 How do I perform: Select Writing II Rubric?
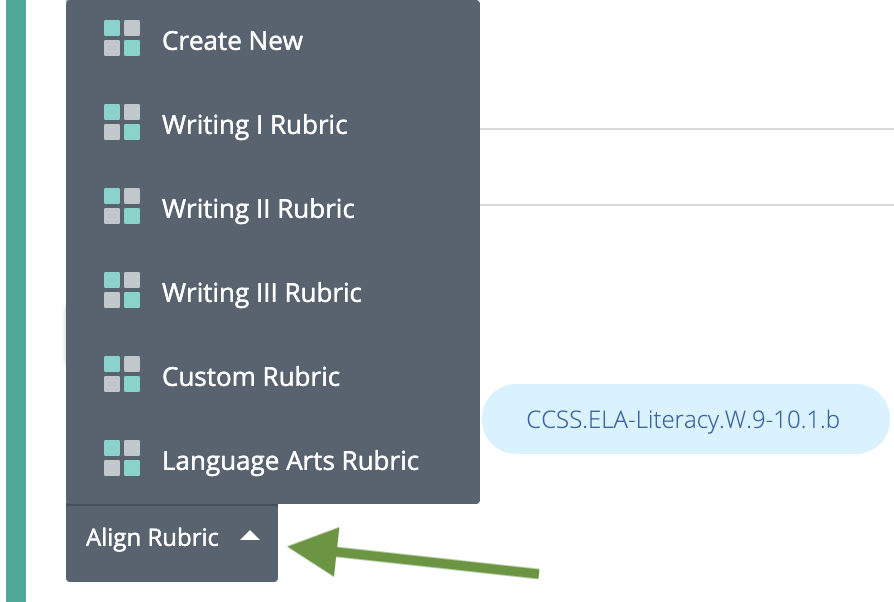click(x=258, y=208)
